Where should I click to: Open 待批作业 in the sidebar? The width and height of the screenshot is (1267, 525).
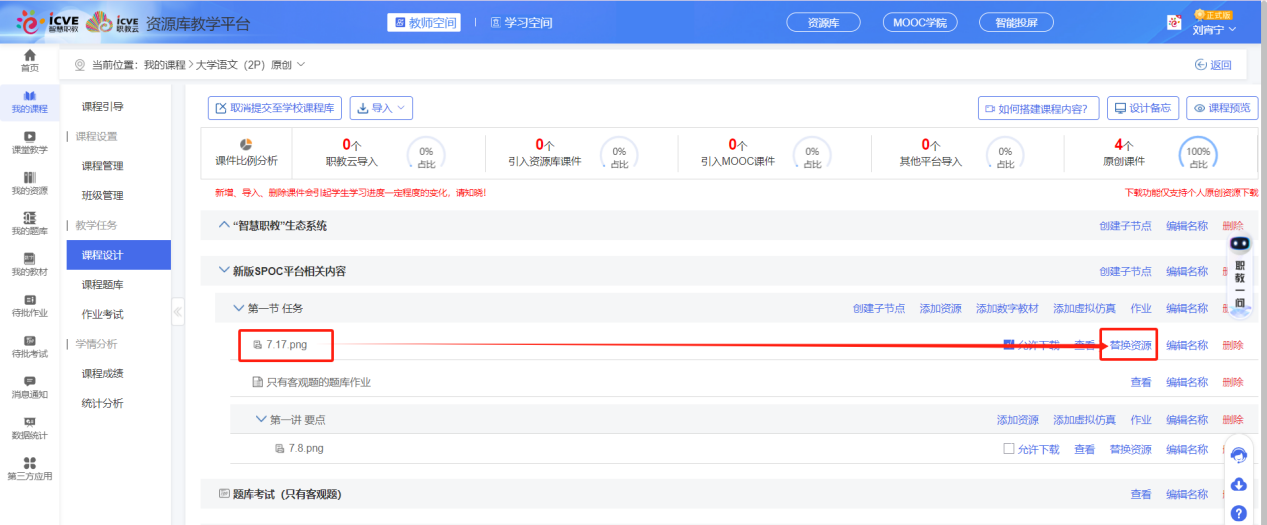(x=30, y=305)
